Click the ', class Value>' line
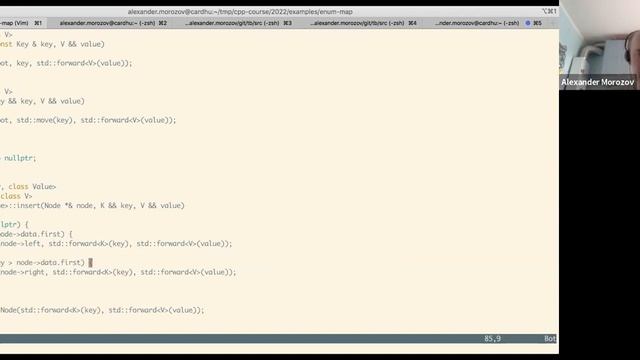The image size is (640, 360). pos(28,187)
